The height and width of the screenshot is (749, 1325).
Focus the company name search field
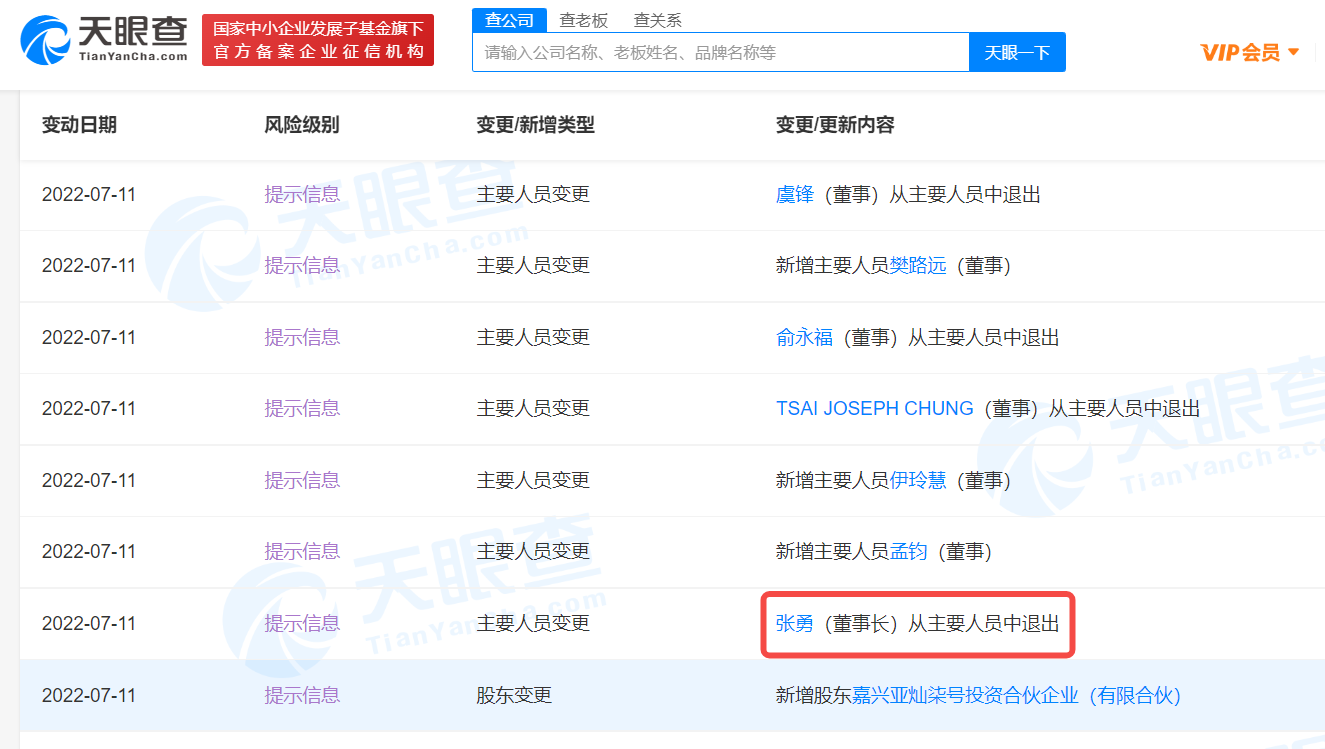tap(720, 52)
